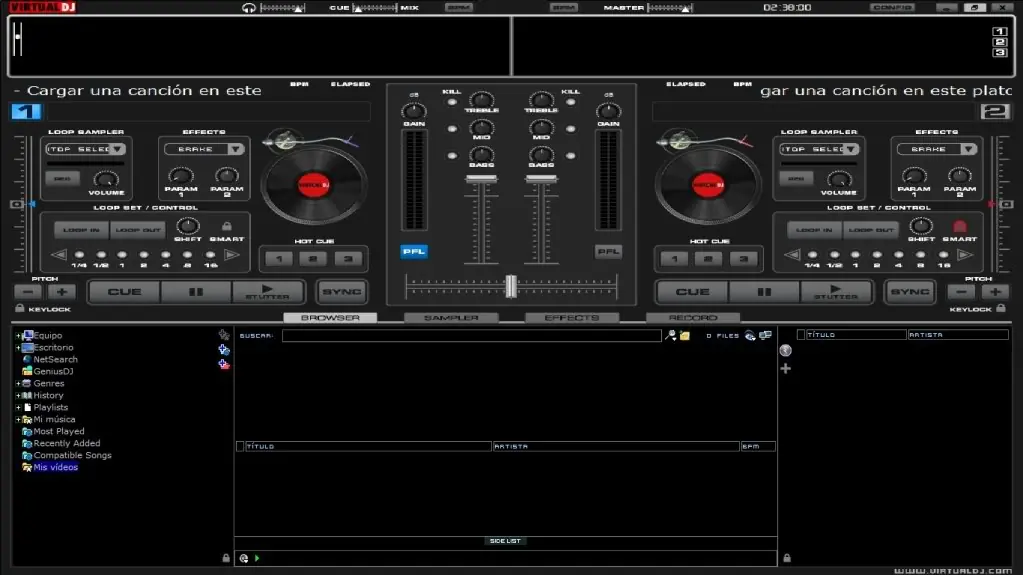
Task: Click the blue add virtual folder icon
Action: click(224, 350)
